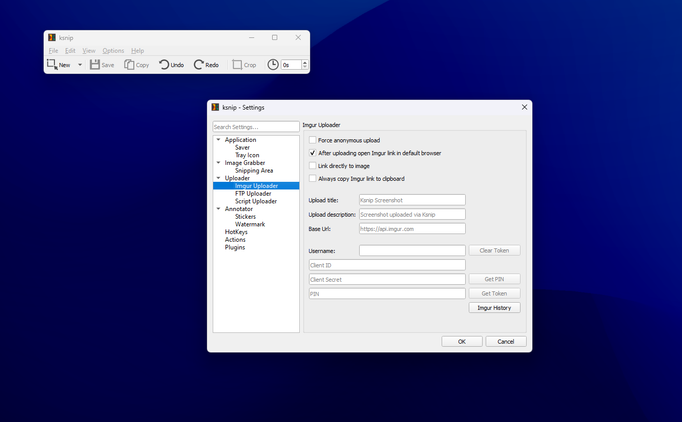Click the ksnip icon in Settings title bar
Image resolution: width=682 pixels, height=422 pixels.
tap(215, 107)
